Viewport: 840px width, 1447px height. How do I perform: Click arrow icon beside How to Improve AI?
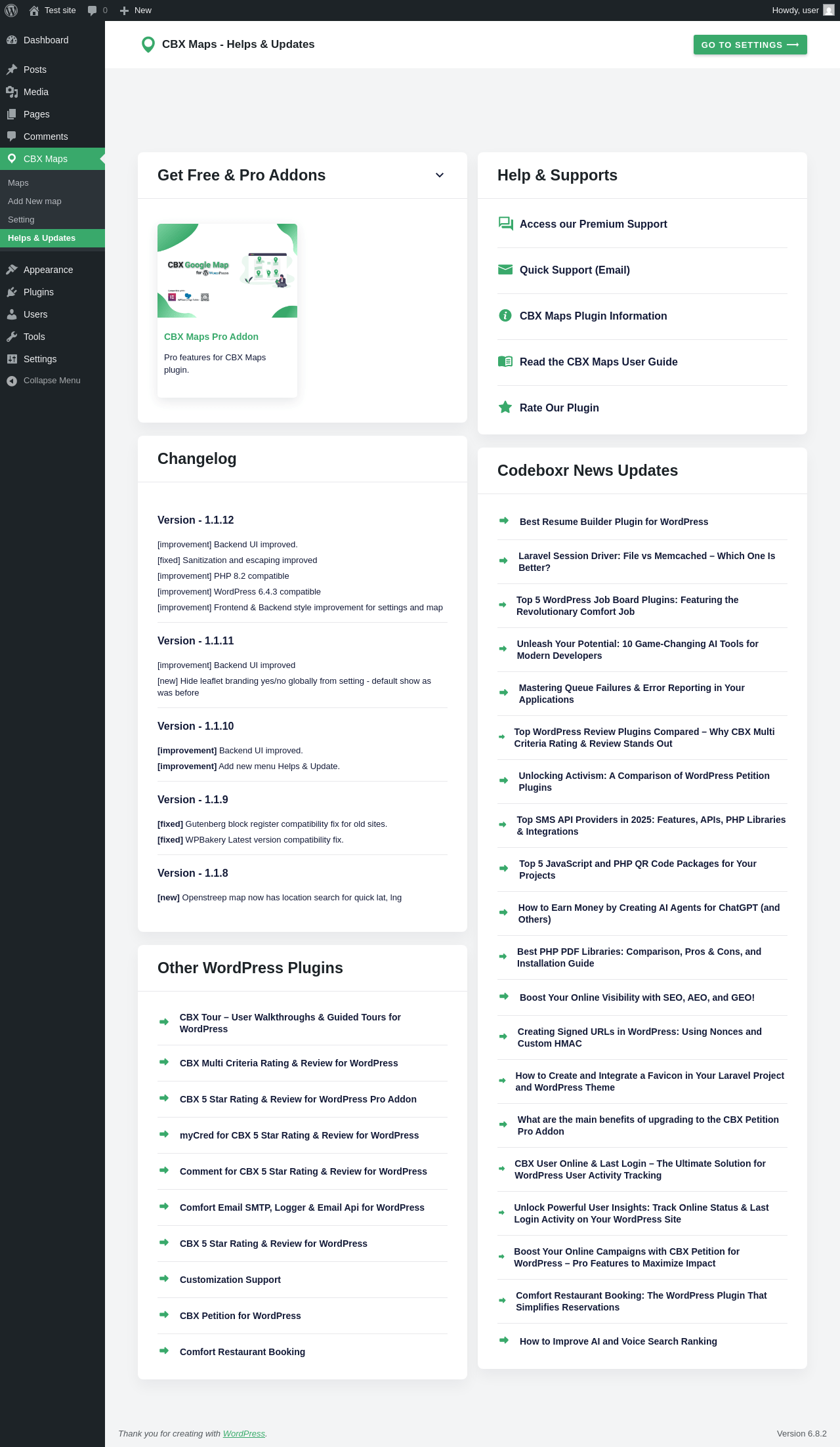click(x=504, y=1341)
